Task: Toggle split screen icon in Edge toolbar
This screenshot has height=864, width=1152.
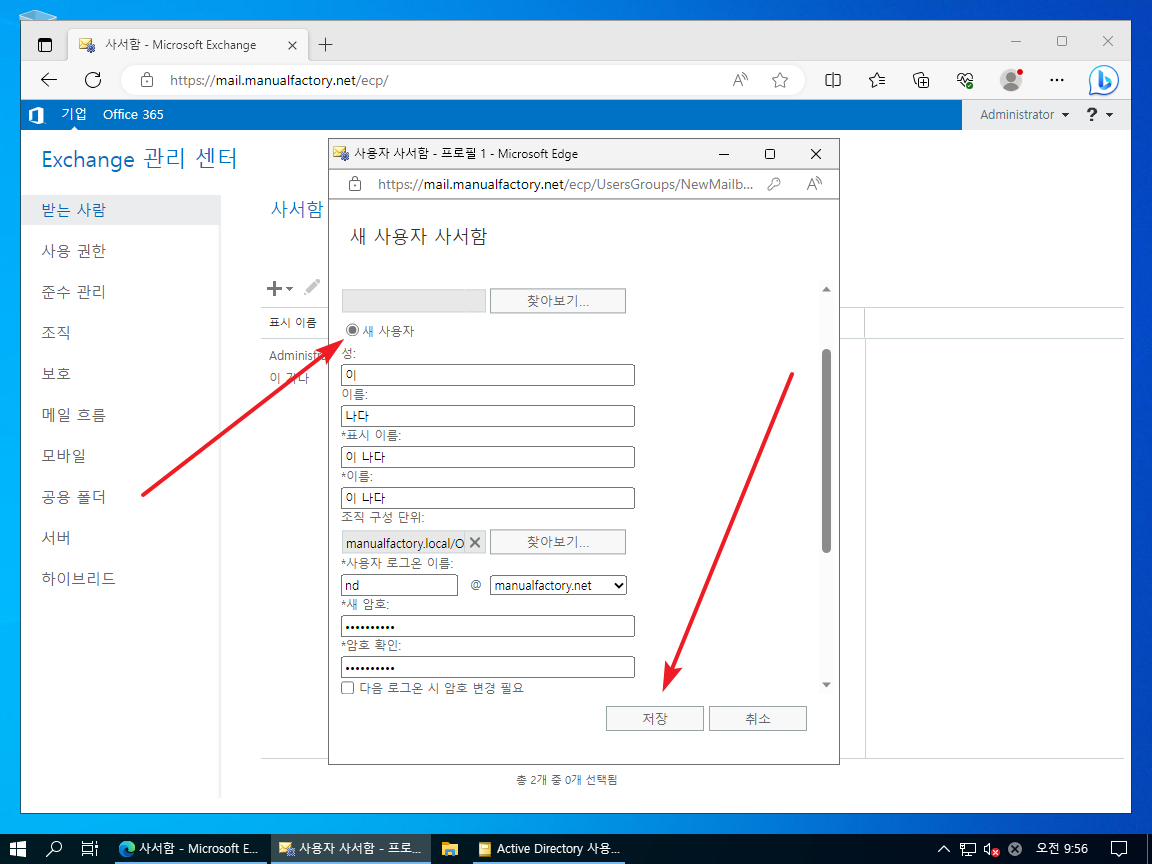Action: (x=833, y=80)
